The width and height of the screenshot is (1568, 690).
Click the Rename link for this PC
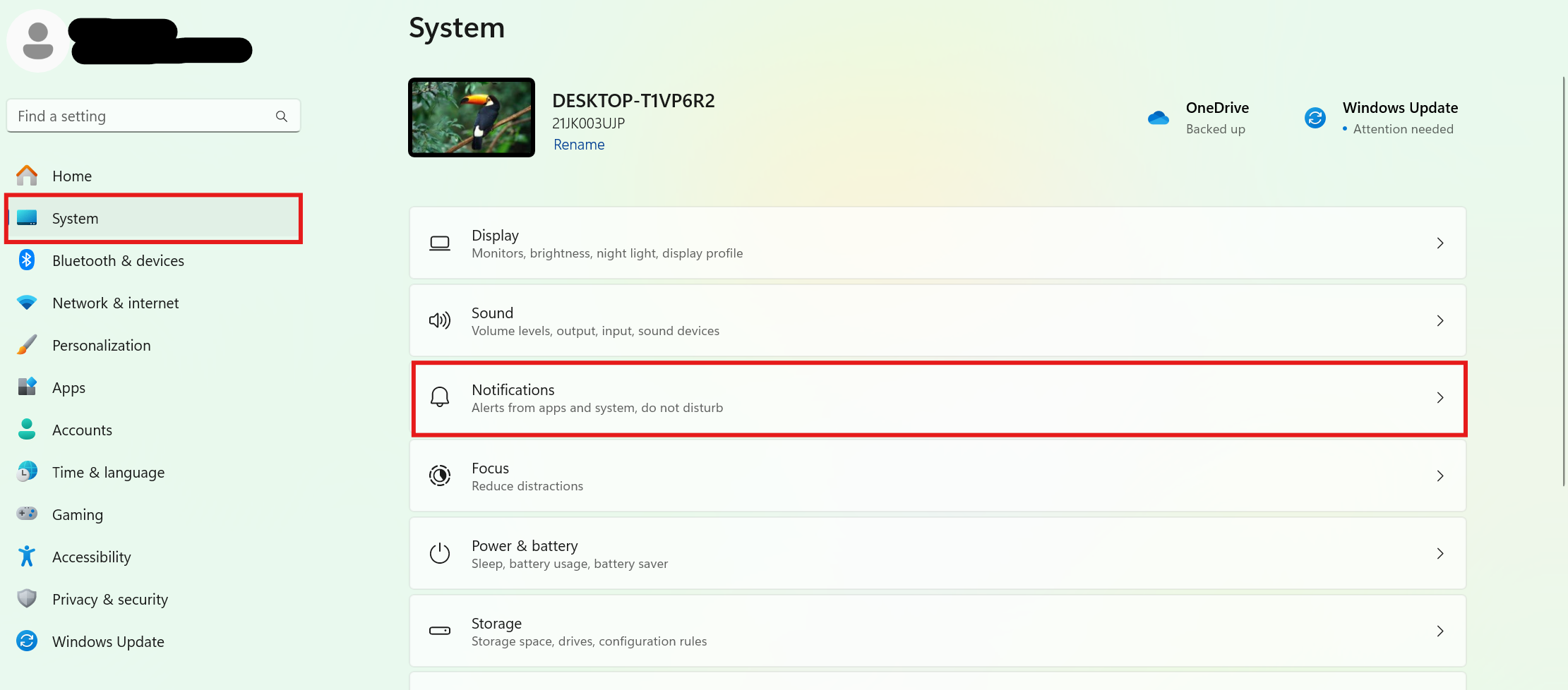[579, 145]
